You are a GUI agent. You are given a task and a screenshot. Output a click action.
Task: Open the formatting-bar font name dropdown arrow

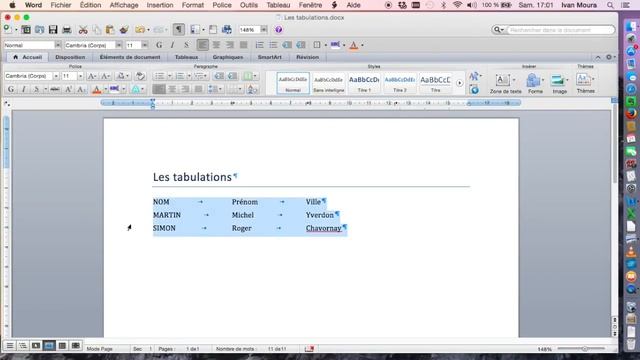tap(119, 45)
